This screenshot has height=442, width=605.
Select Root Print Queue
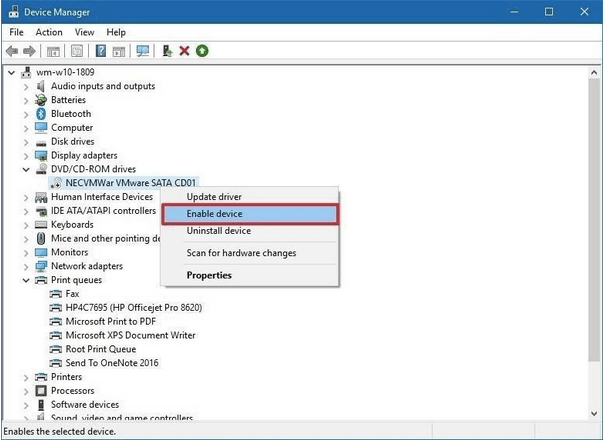(101, 349)
